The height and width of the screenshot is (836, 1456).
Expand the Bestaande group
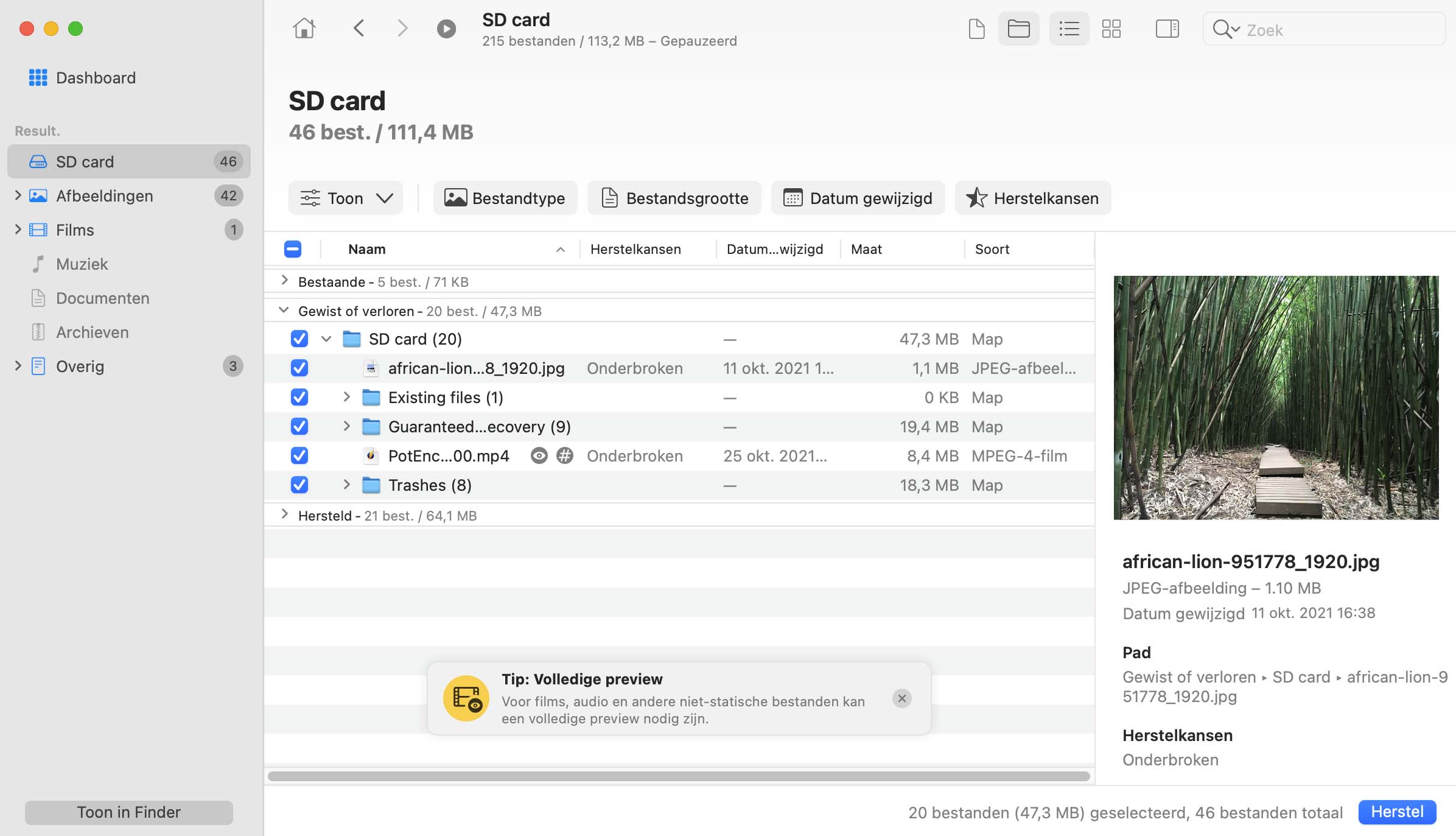(x=284, y=280)
